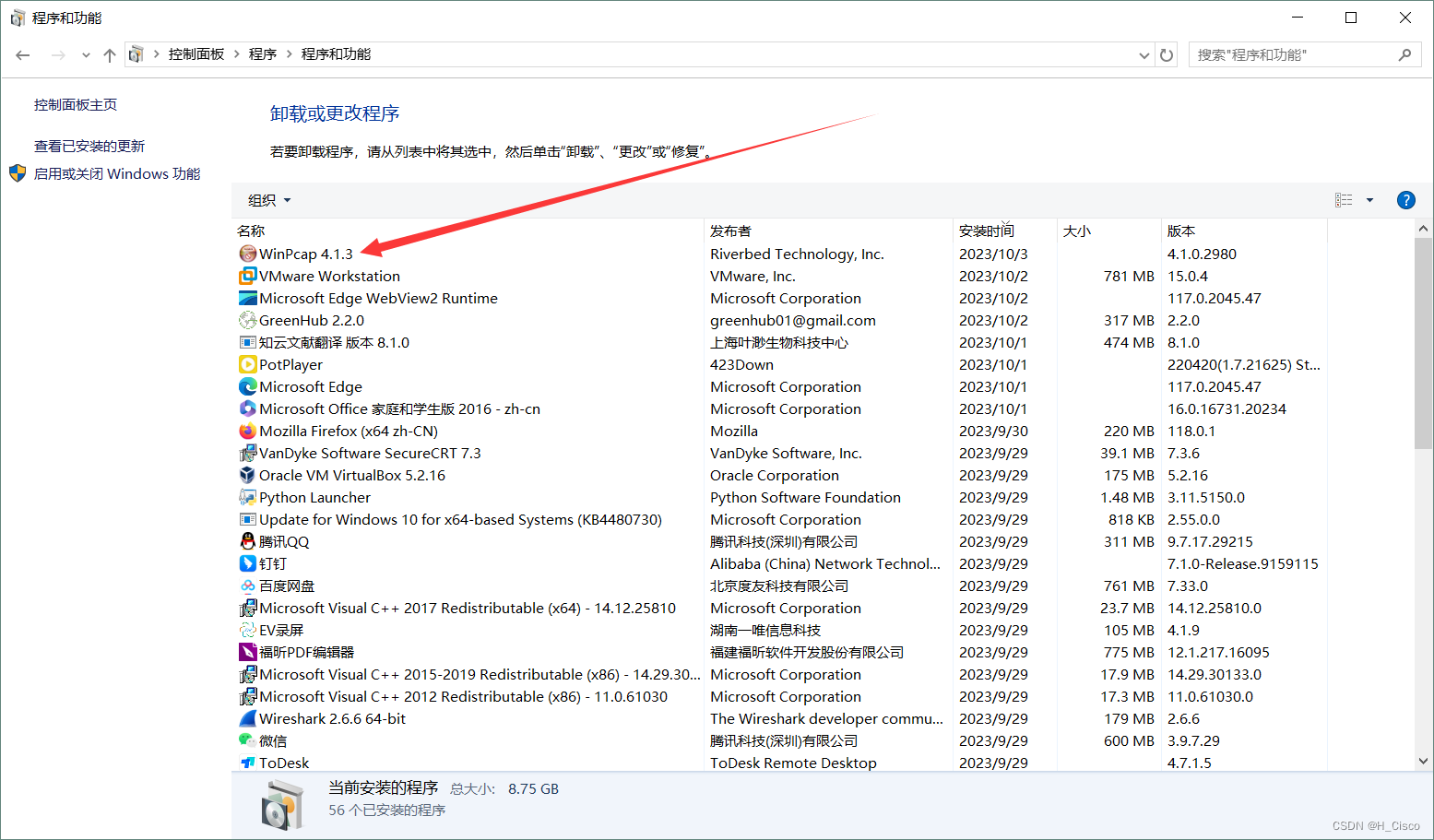Viewport: 1434px width, 840px height.
Task: Click the scrollbar down arrow
Action: (1424, 762)
